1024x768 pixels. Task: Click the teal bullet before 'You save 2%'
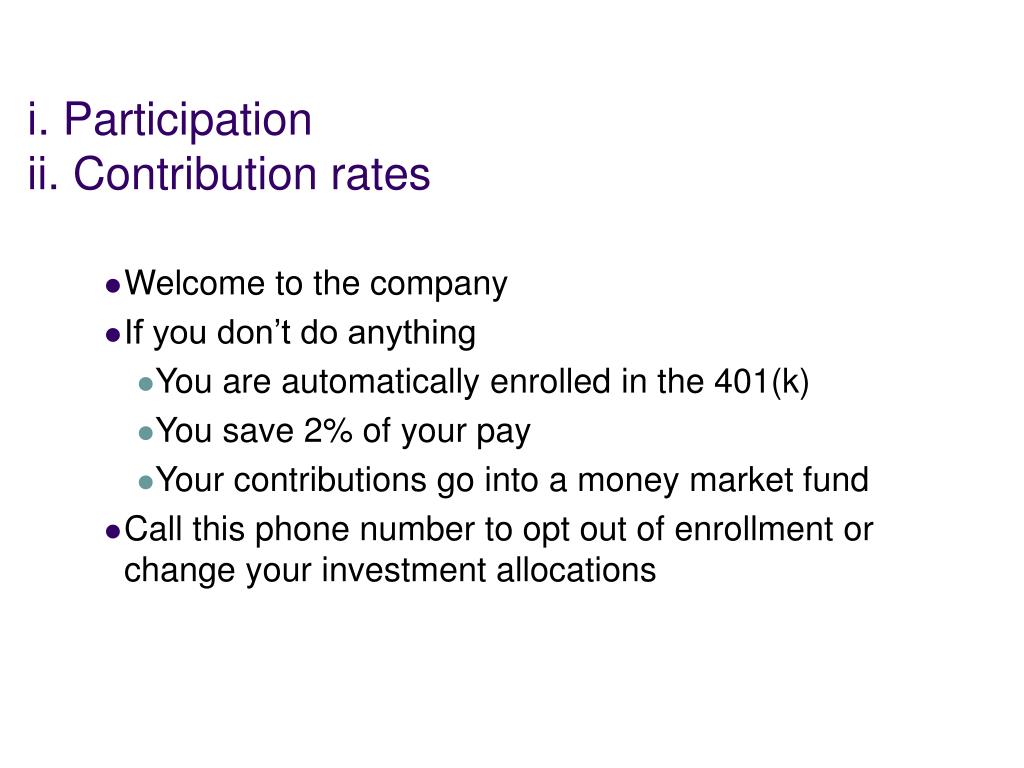click(146, 433)
